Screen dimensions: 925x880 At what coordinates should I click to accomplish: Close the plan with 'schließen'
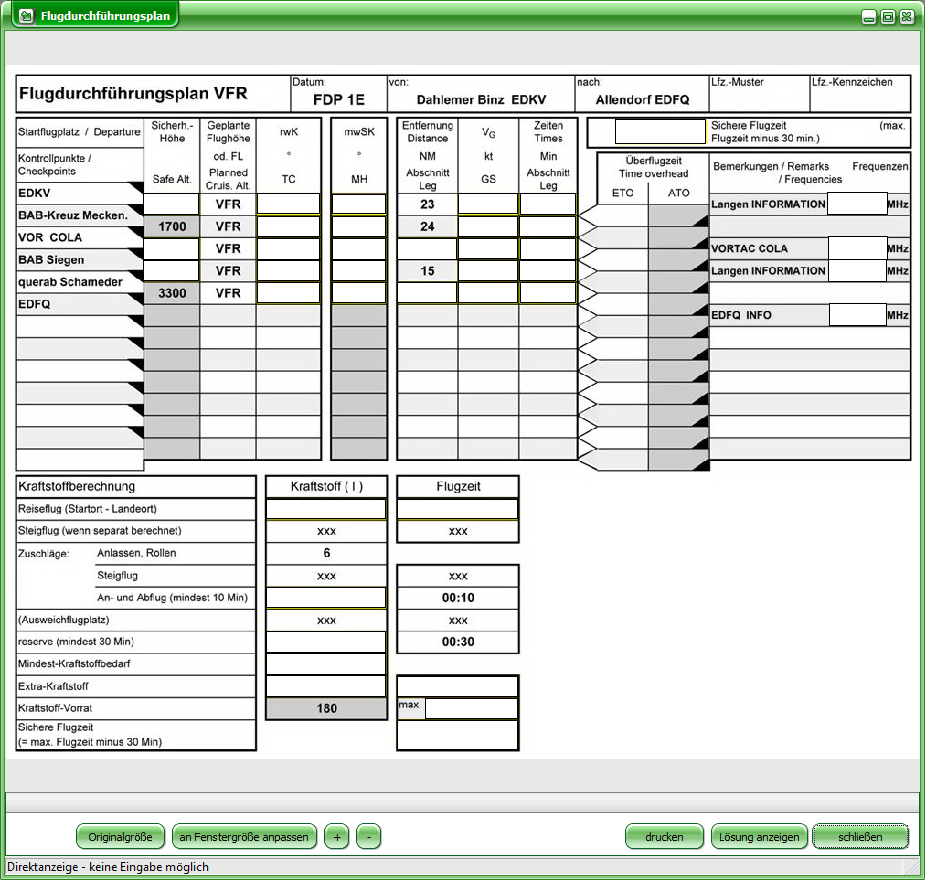[860, 836]
